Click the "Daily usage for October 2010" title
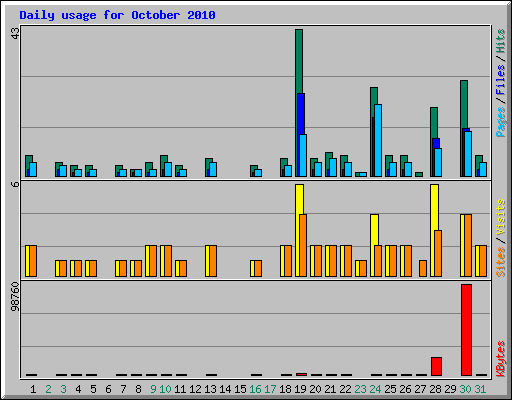Image resolution: width=512 pixels, height=400 pixels. [x=117, y=15]
